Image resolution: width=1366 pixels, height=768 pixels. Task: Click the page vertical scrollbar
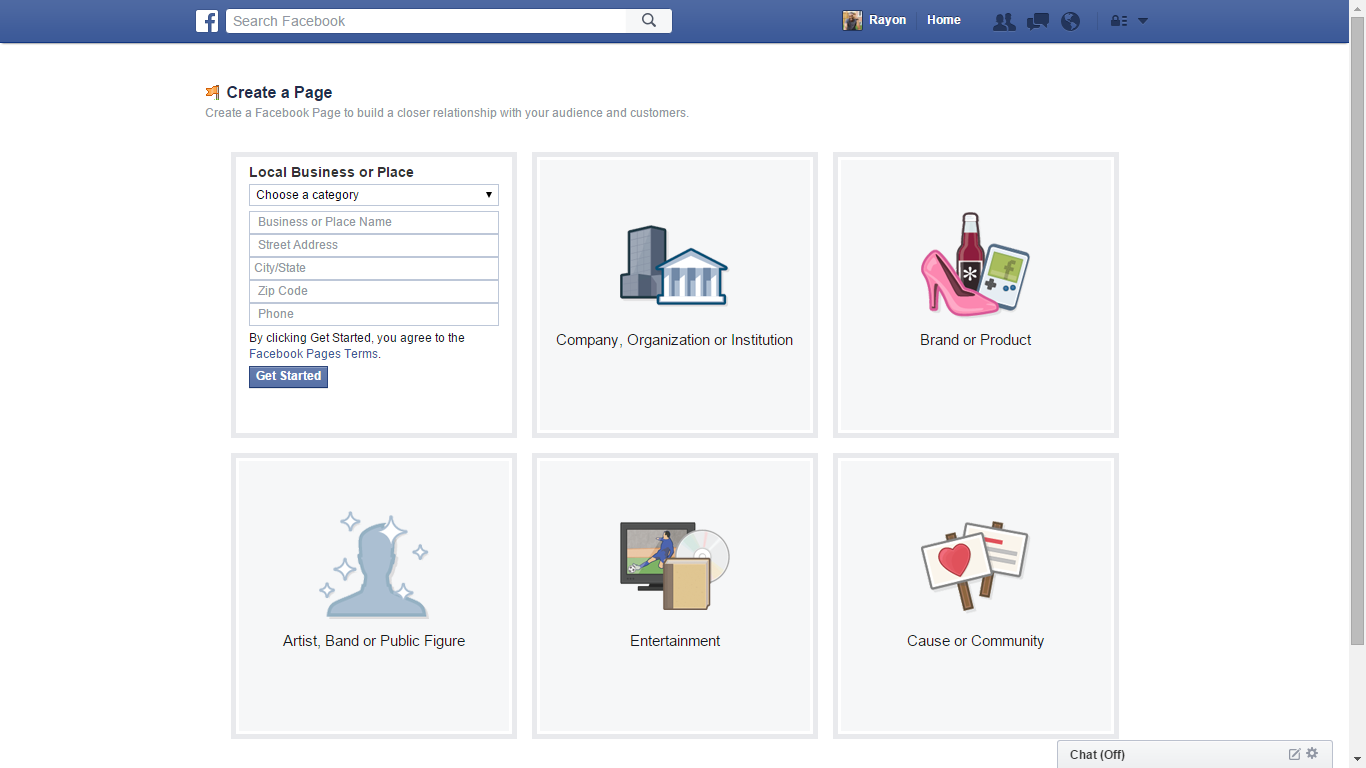[x=1357, y=330]
